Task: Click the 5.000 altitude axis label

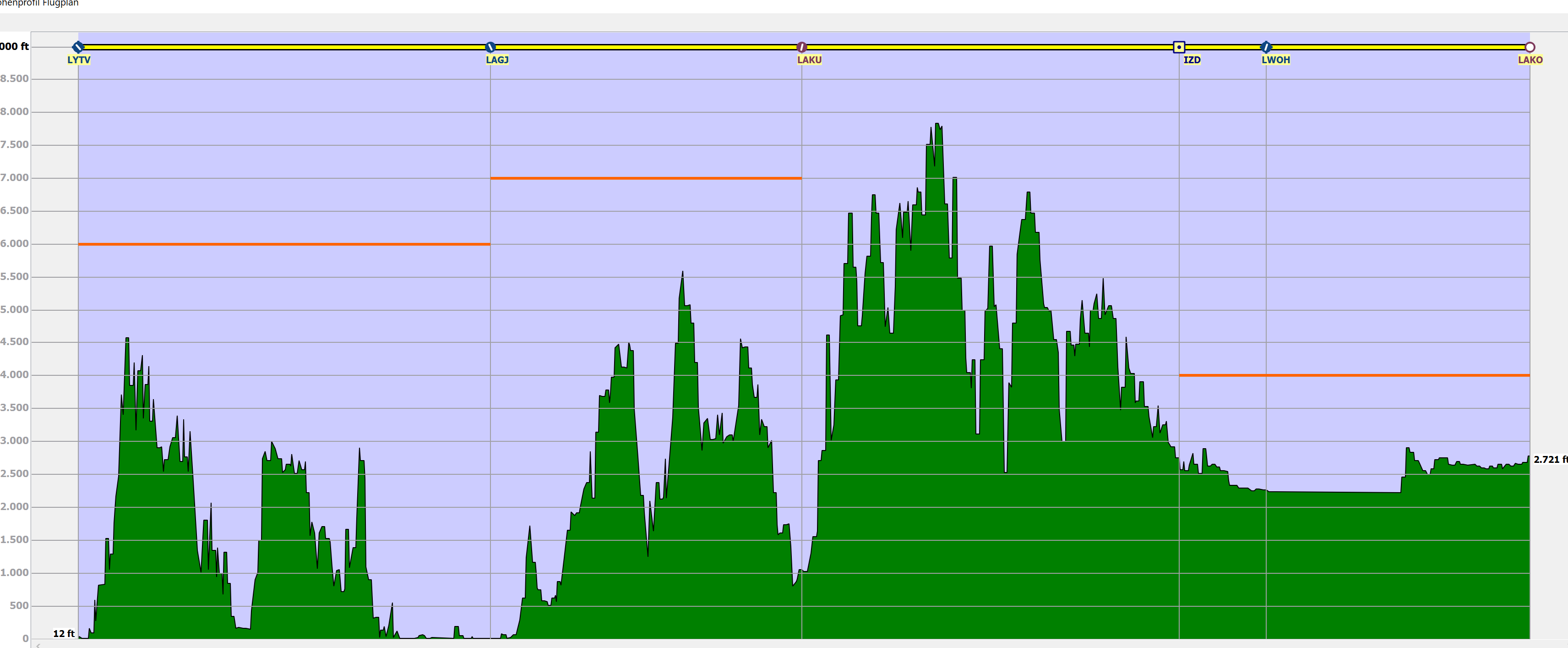Action: point(15,309)
